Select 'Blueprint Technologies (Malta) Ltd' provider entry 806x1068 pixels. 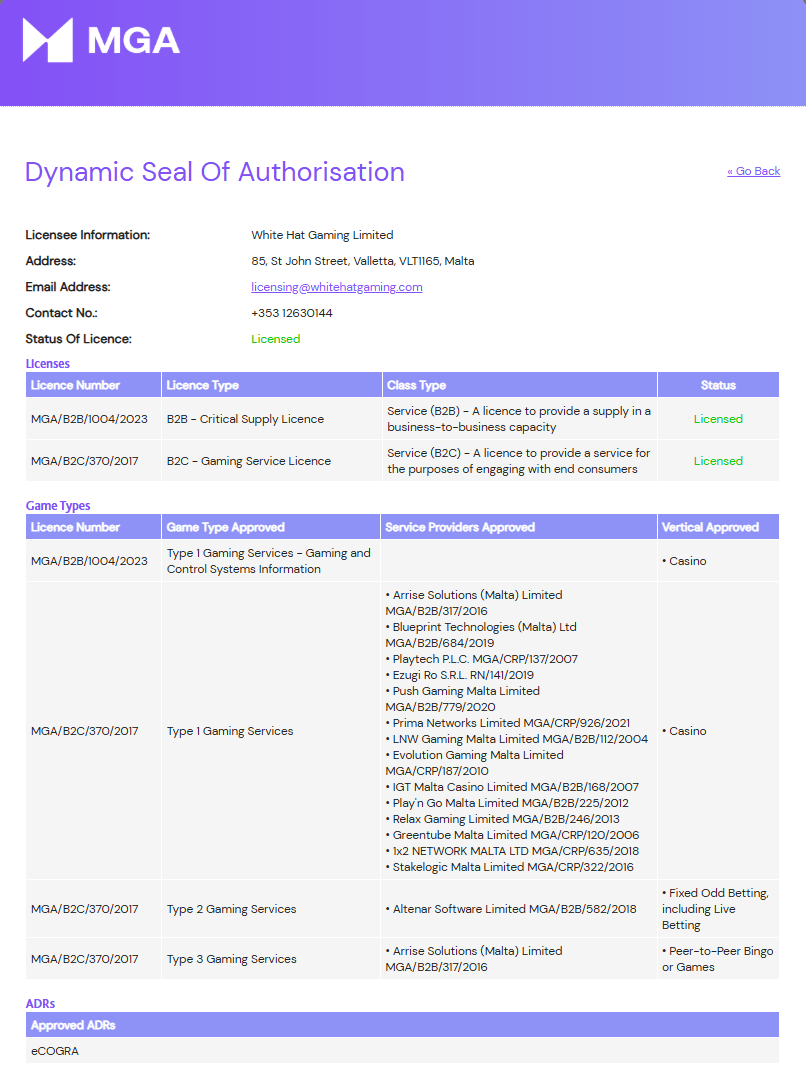click(481, 635)
